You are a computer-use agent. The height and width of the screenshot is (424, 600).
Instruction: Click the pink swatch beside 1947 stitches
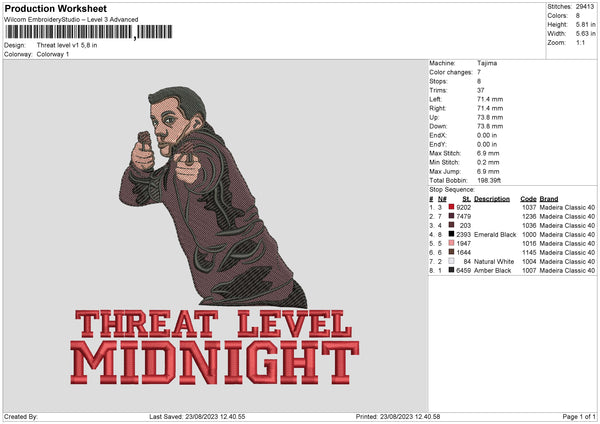451,243
